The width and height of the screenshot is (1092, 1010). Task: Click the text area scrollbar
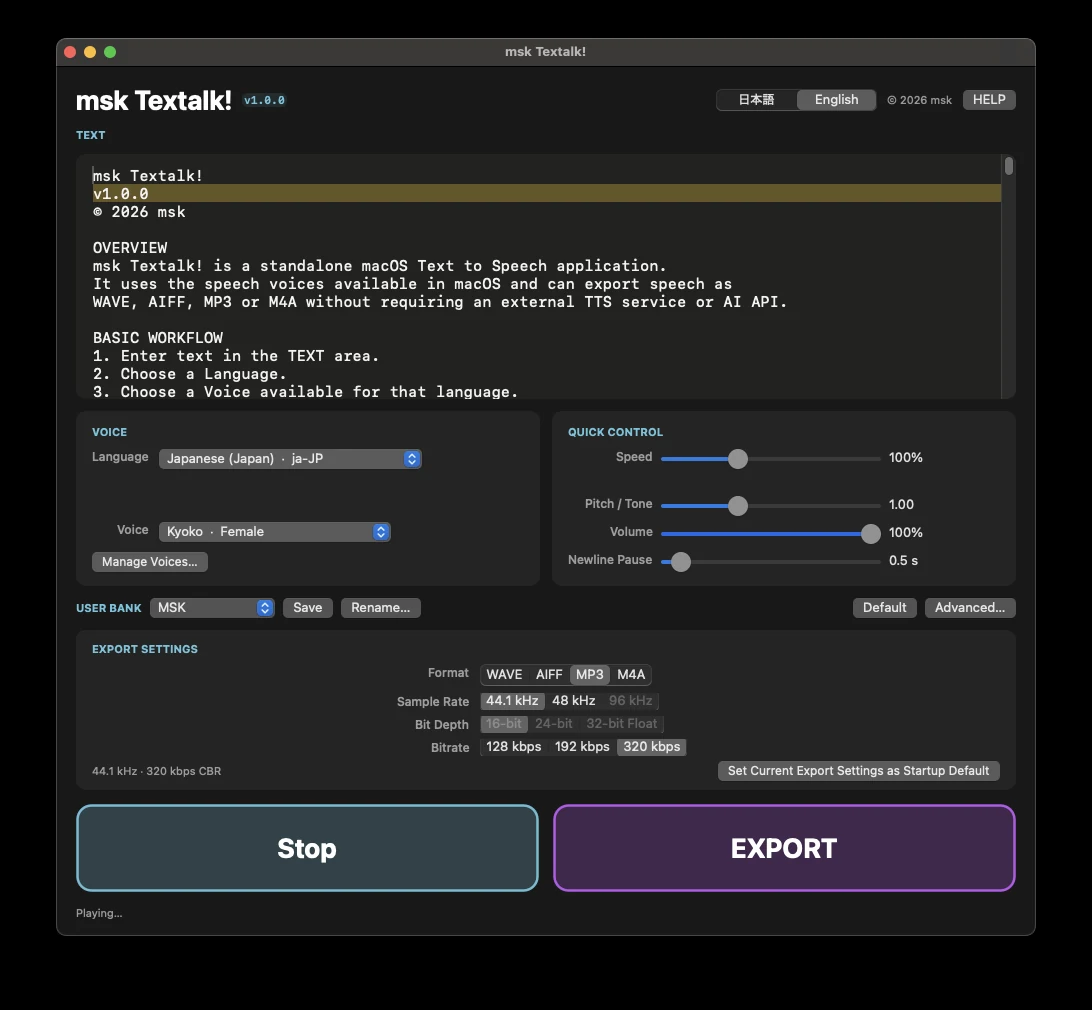[1008, 166]
